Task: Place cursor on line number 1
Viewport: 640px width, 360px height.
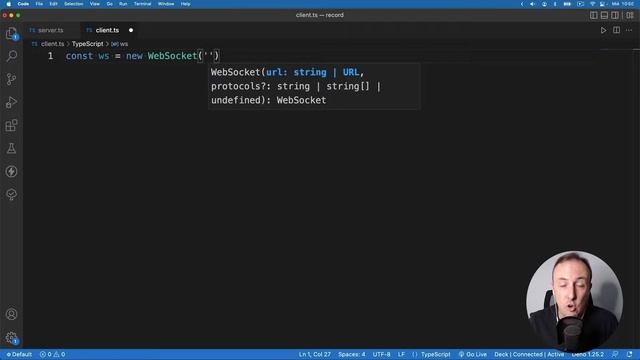Action: pyautogui.click(x=50, y=56)
